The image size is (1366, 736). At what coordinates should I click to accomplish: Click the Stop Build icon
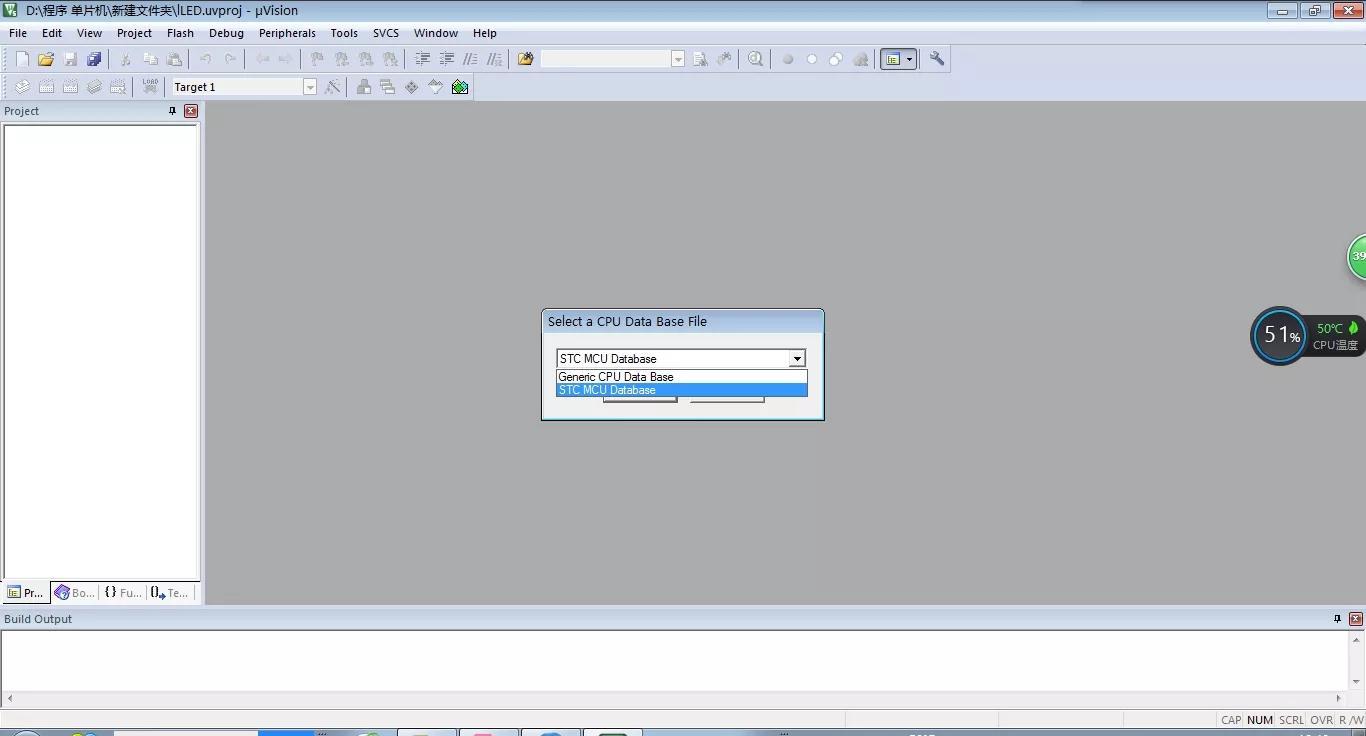point(118,87)
